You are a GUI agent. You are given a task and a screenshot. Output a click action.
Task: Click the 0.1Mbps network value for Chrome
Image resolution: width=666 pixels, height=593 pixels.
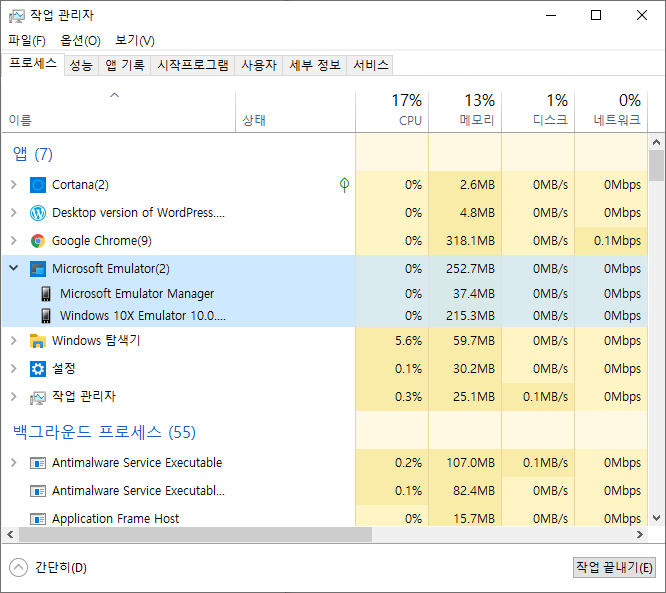617,241
